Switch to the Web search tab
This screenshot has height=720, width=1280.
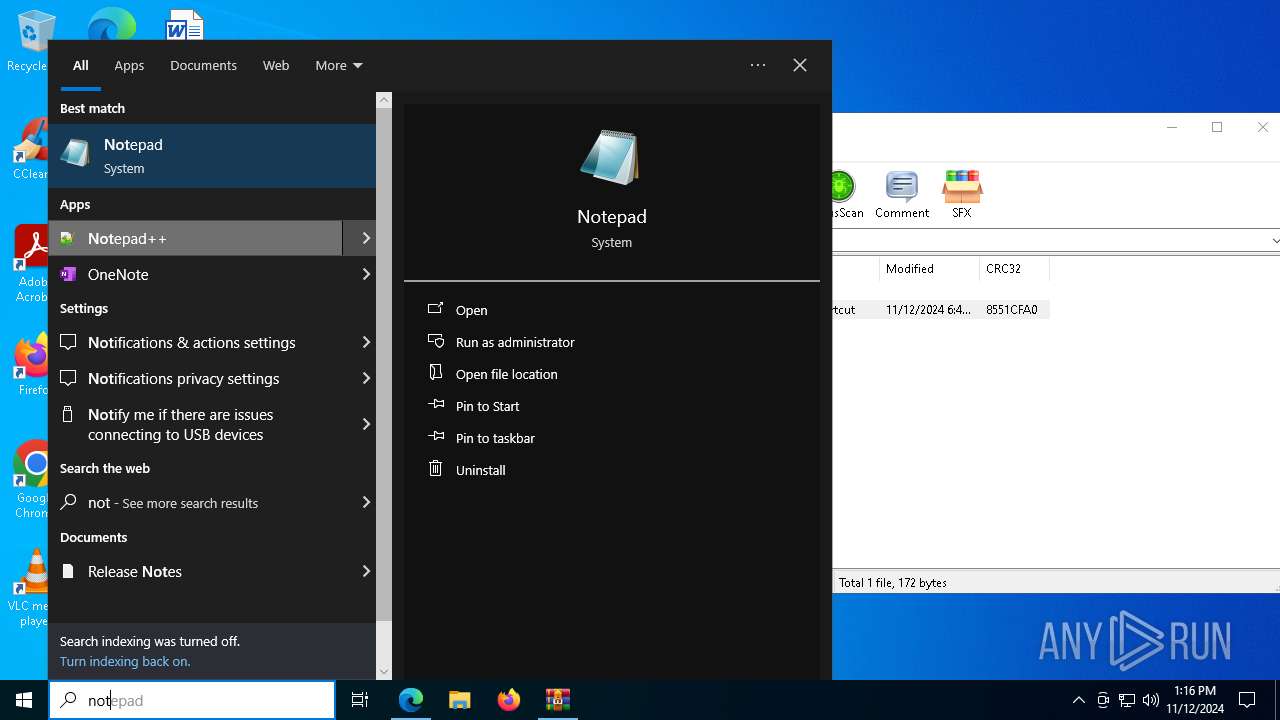pos(276,65)
